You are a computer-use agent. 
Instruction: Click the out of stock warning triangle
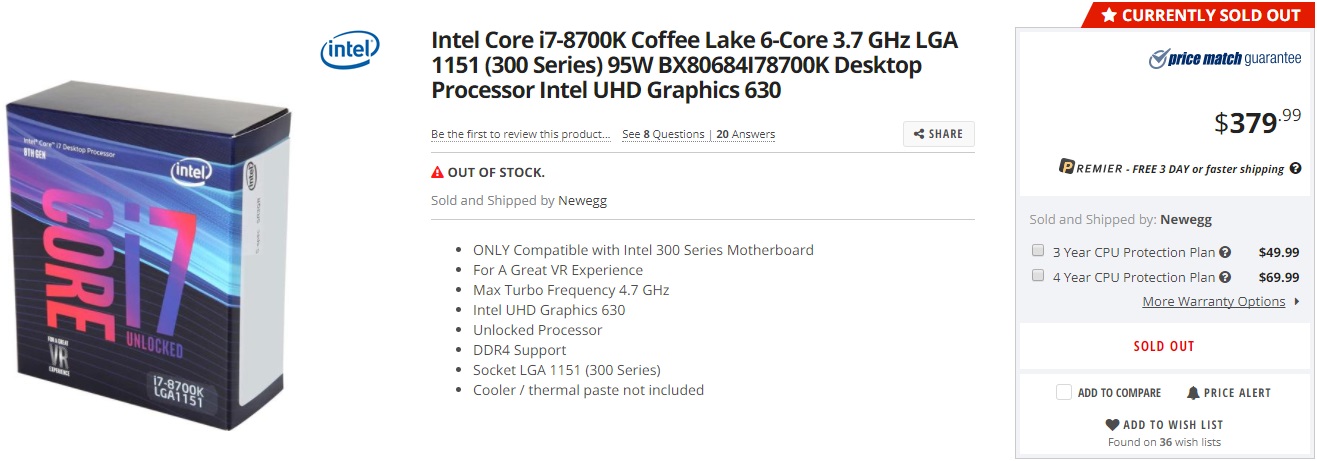pyautogui.click(x=437, y=173)
